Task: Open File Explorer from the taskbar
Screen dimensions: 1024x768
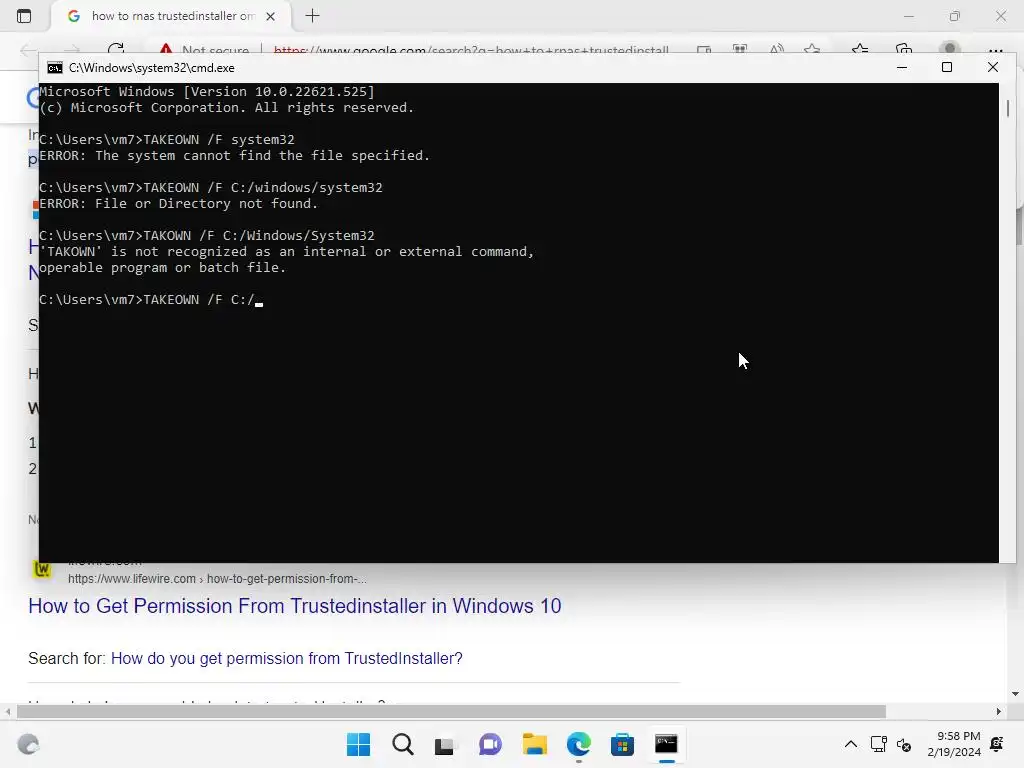Action: click(x=534, y=744)
